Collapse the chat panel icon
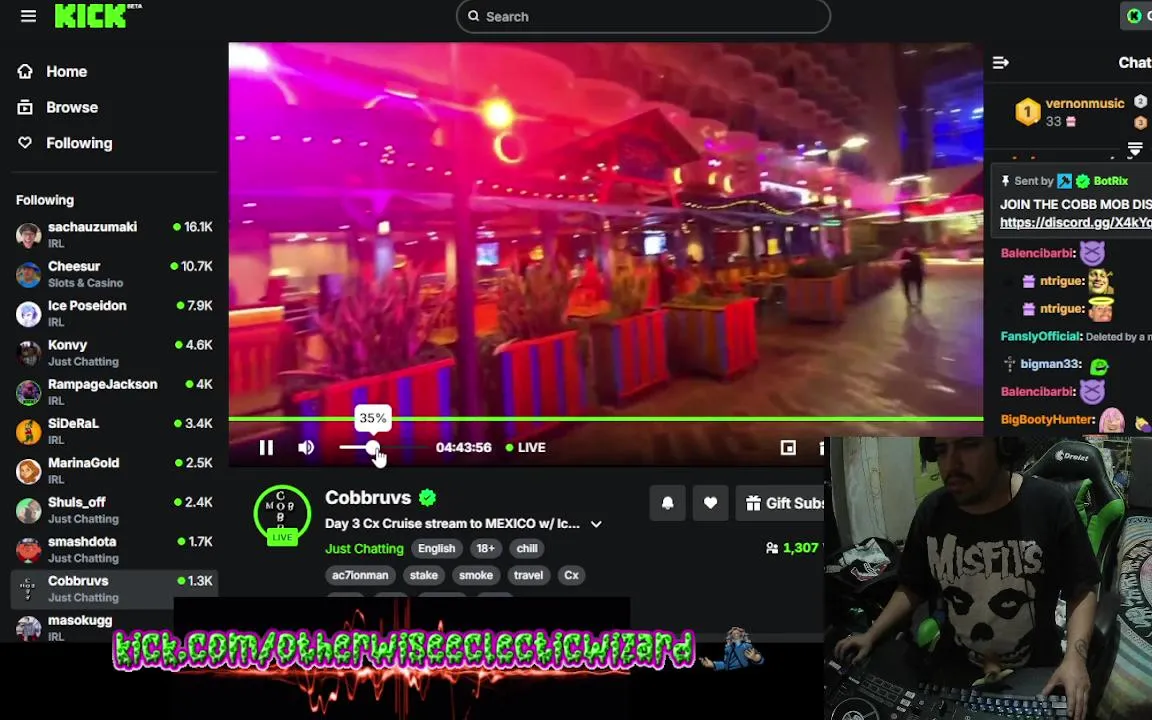1152x720 pixels. [1001, 62]
